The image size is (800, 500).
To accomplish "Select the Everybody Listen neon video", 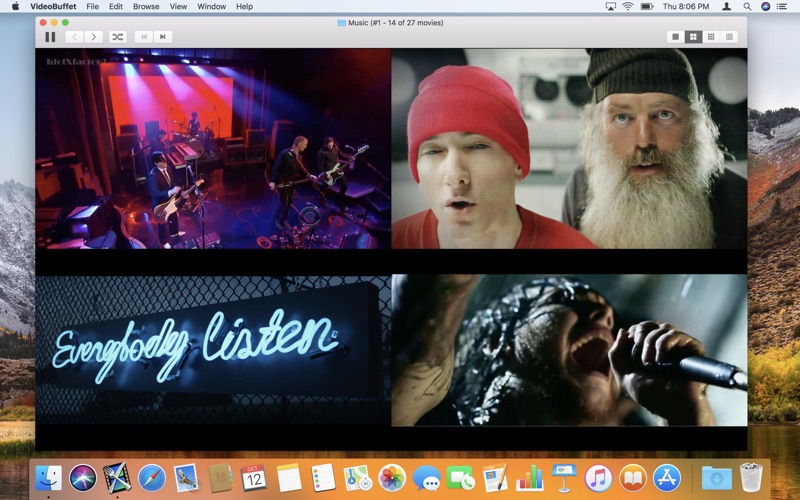I will tap(213, 350).
